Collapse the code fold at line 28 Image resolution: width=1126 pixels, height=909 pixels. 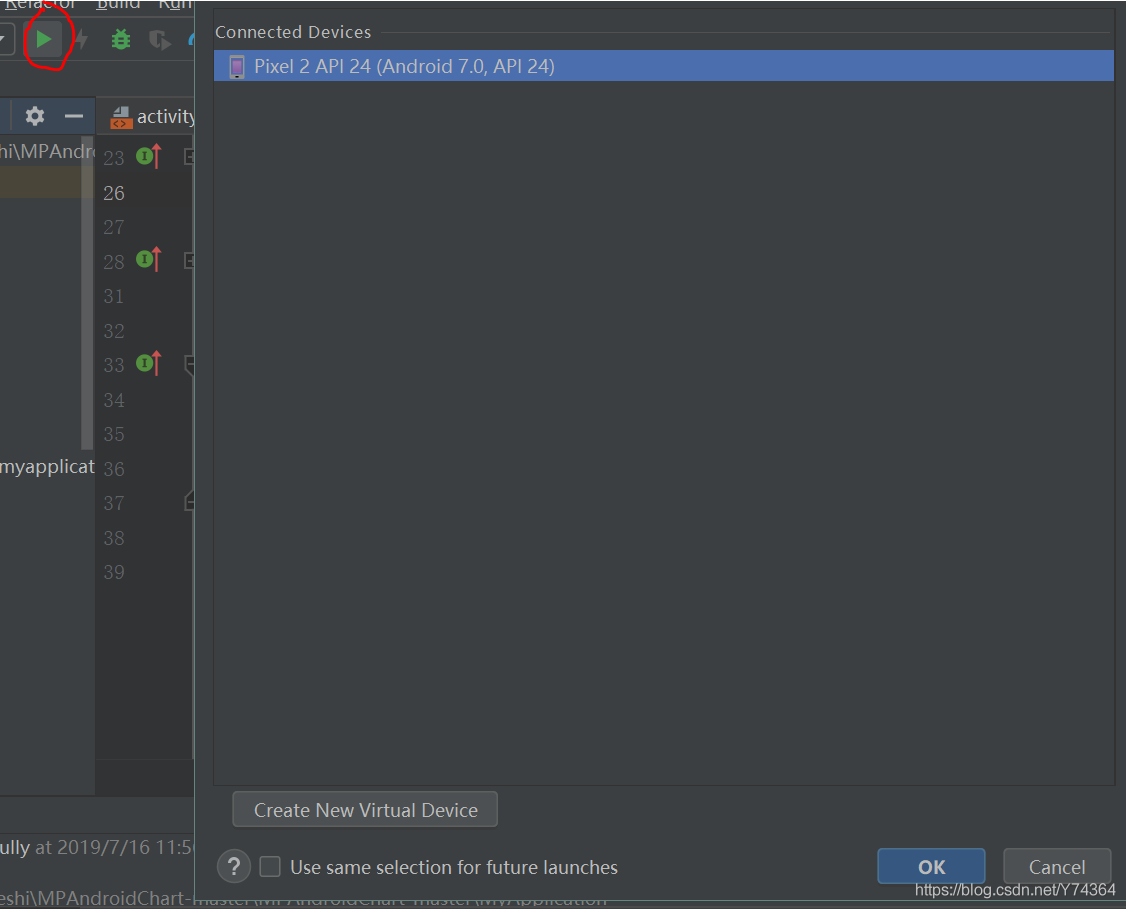coord(188,261)
